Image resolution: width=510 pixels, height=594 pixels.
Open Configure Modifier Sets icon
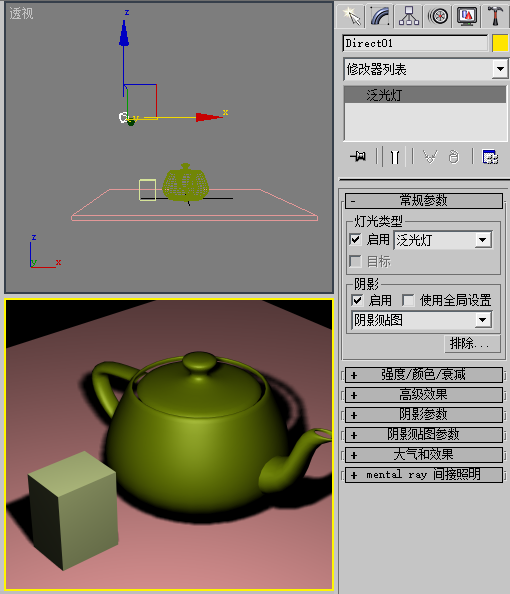pos(490,156)
